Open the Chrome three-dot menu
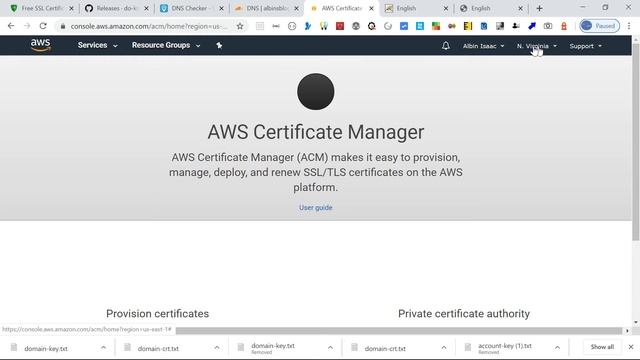This screenshot has width=640, height=360. (629, 26)
